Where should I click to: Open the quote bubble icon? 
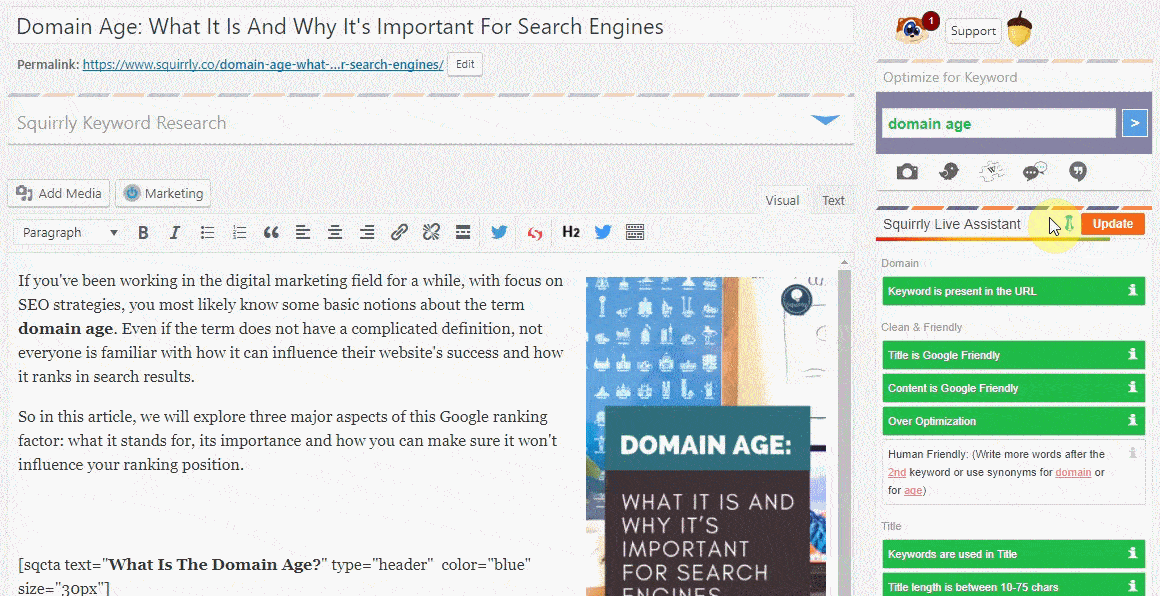point(1078,172)
